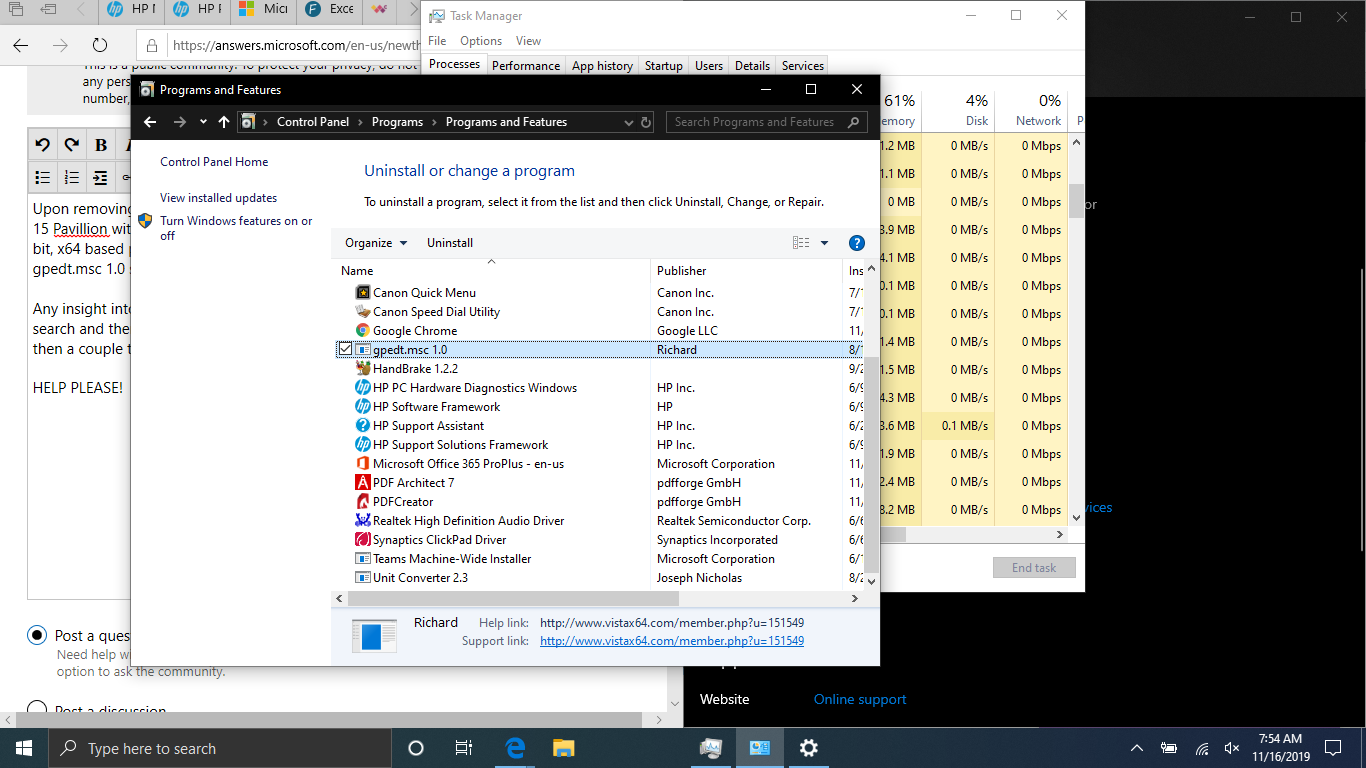Click the Undo icon in the reply editor
1366x768 pixels.
(x=41, y=144)
